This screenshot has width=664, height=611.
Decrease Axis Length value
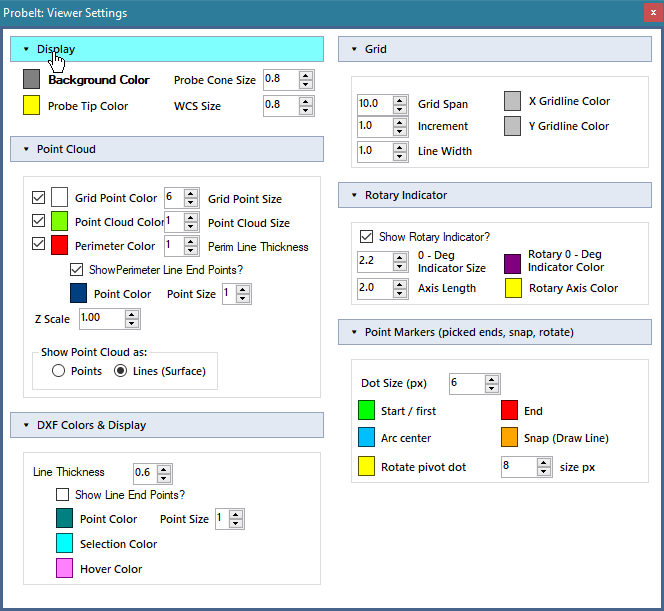pos(400,293)
